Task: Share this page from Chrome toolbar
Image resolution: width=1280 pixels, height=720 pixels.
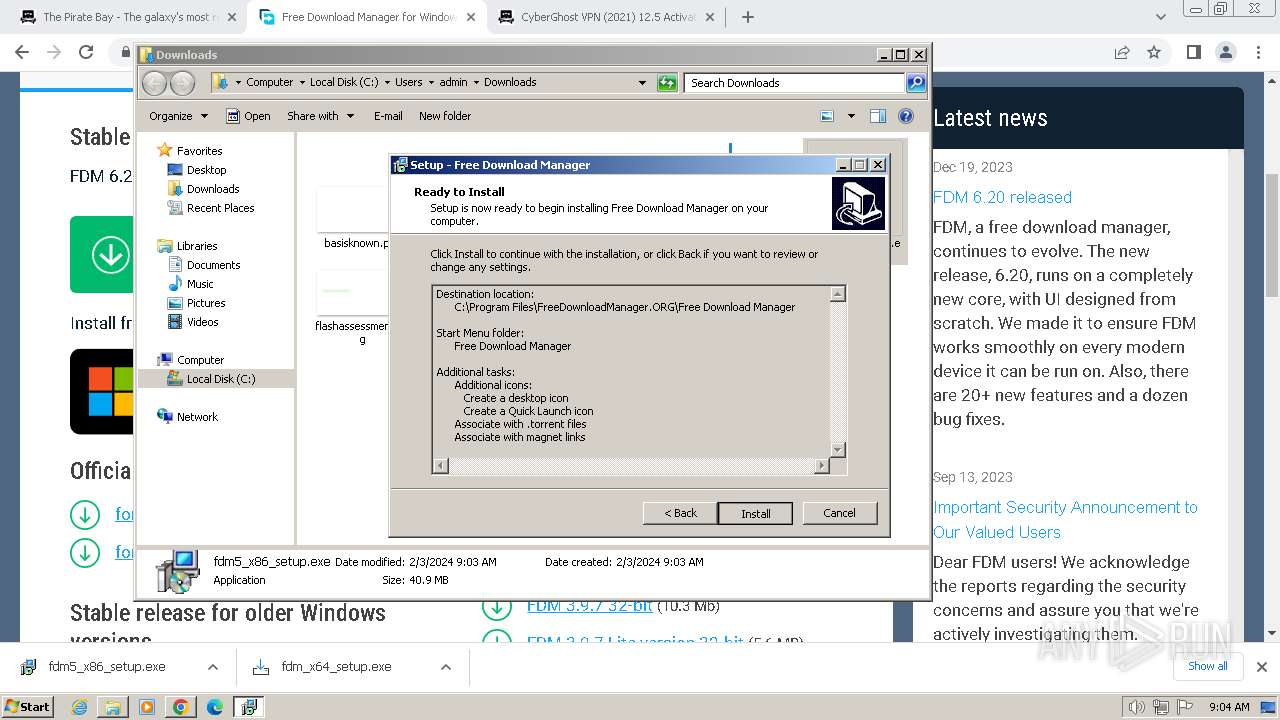Action: pyautogui.click(x=1122, y=52)
